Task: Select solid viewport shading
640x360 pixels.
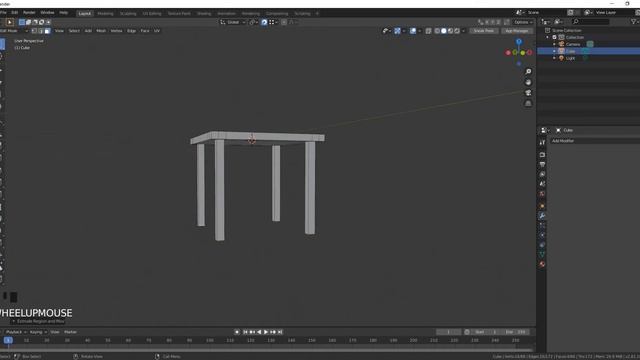Action: click(x=444, y=31)
